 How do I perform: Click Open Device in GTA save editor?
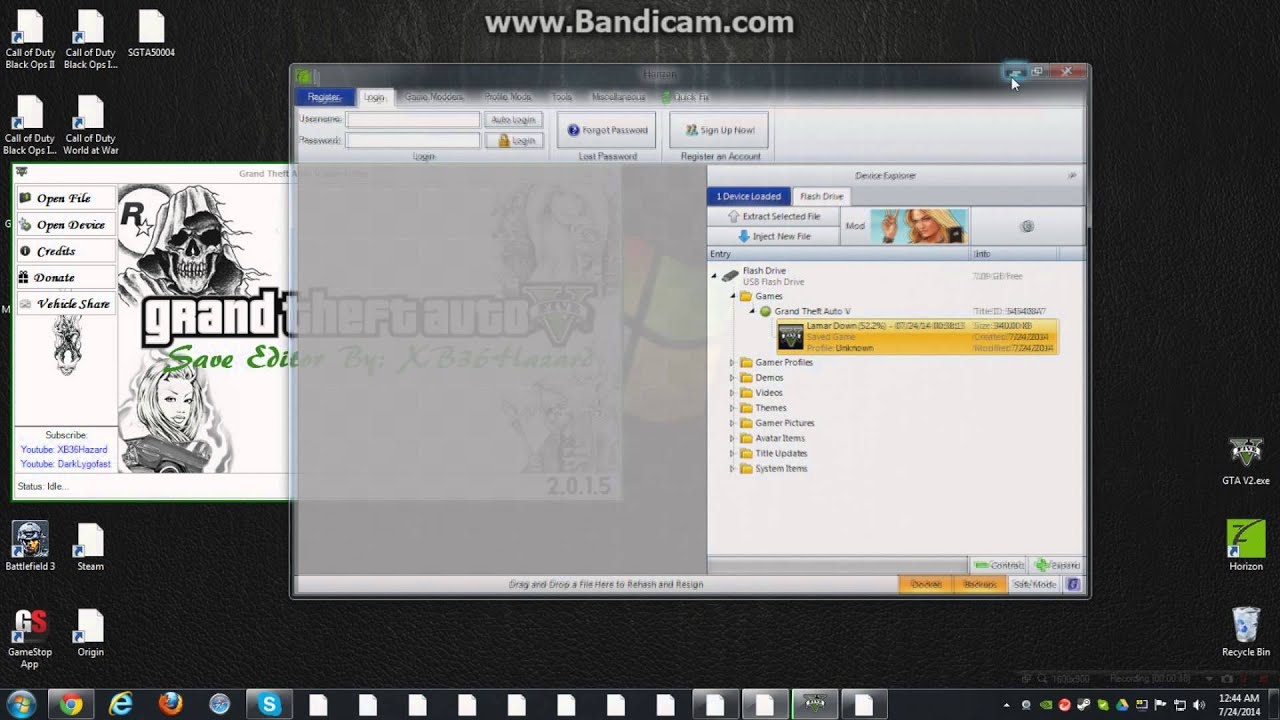click(x=65, y=225)
